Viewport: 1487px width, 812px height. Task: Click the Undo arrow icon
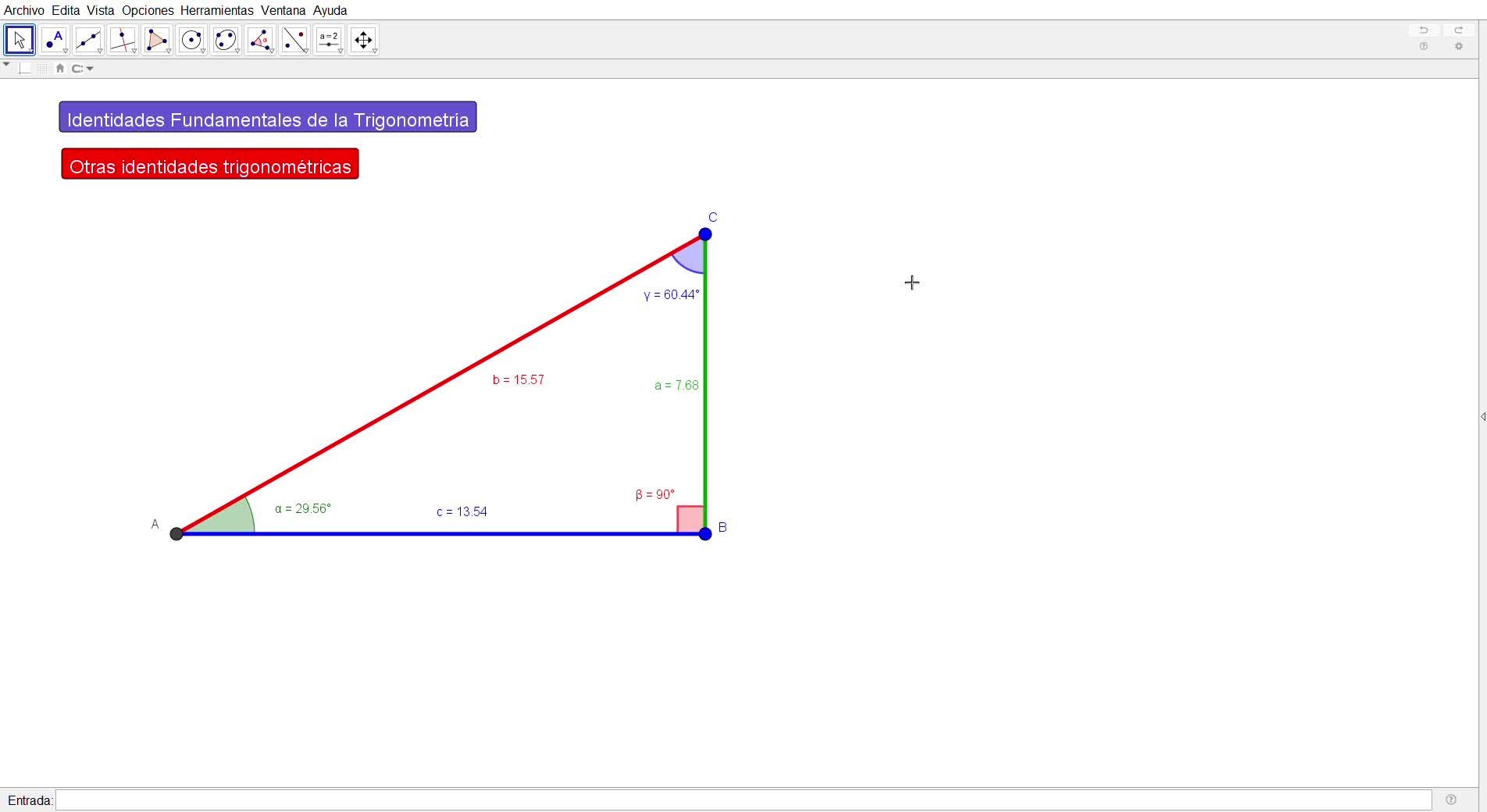(1424, 30)
